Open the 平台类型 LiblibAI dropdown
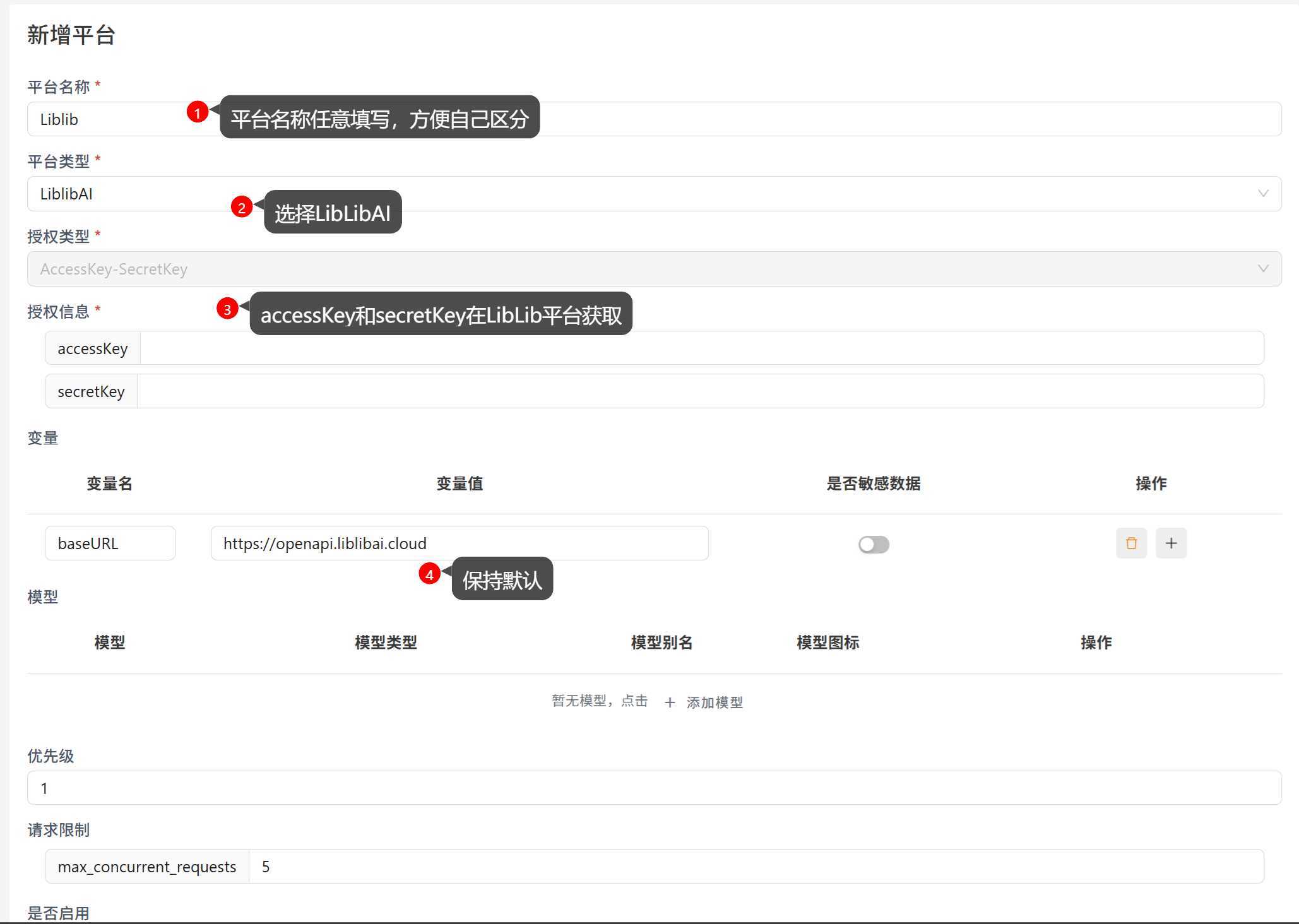This screenshot has width=1299, height=924. [x=654, y=194]
